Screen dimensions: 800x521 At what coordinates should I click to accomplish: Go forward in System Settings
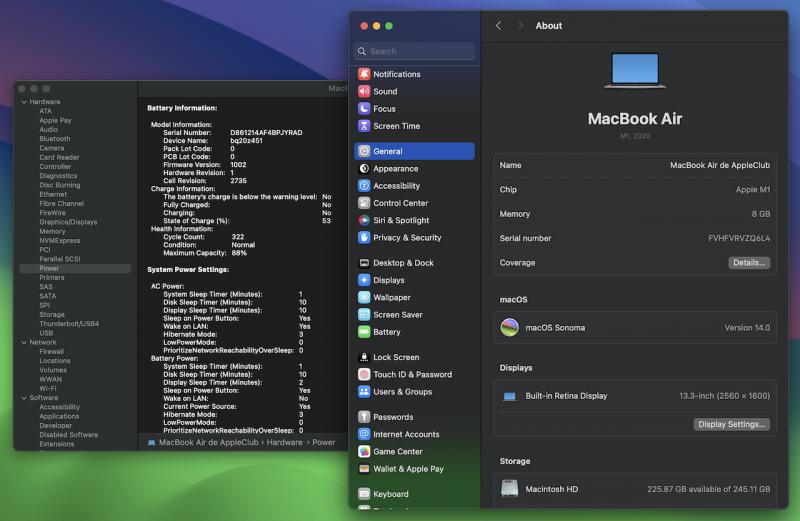[520, 26]
